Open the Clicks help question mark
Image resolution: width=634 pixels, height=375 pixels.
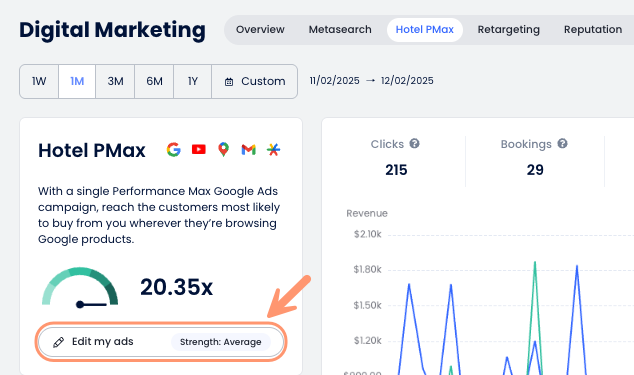click(414, 143)
